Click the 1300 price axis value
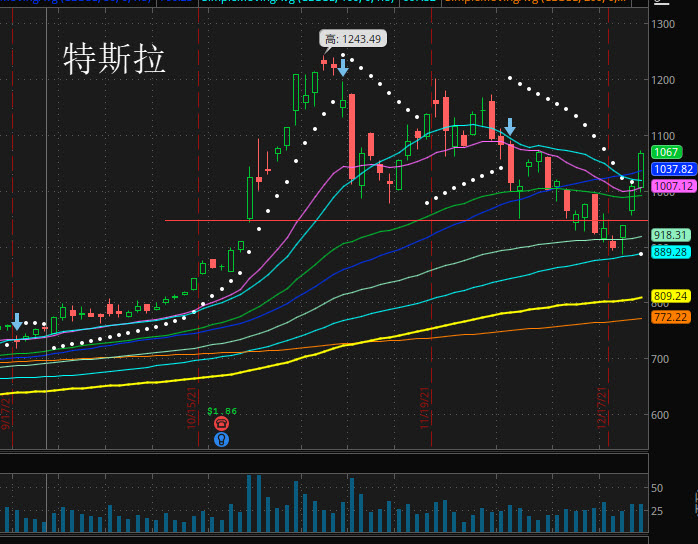 pyautogui.click(x=663, y=24)
